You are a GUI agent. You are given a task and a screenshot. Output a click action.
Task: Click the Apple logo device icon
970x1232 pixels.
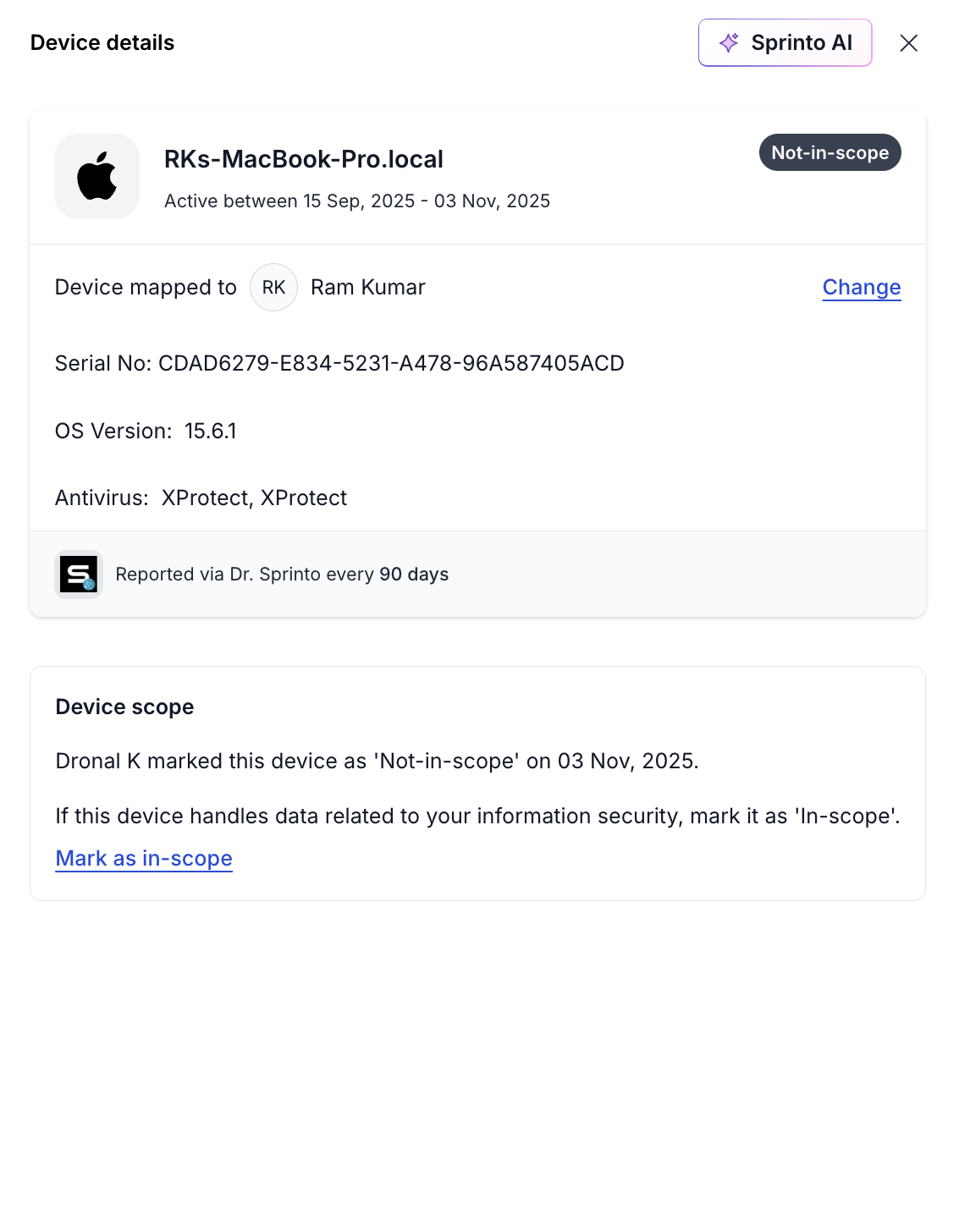(x=97, y=176)
